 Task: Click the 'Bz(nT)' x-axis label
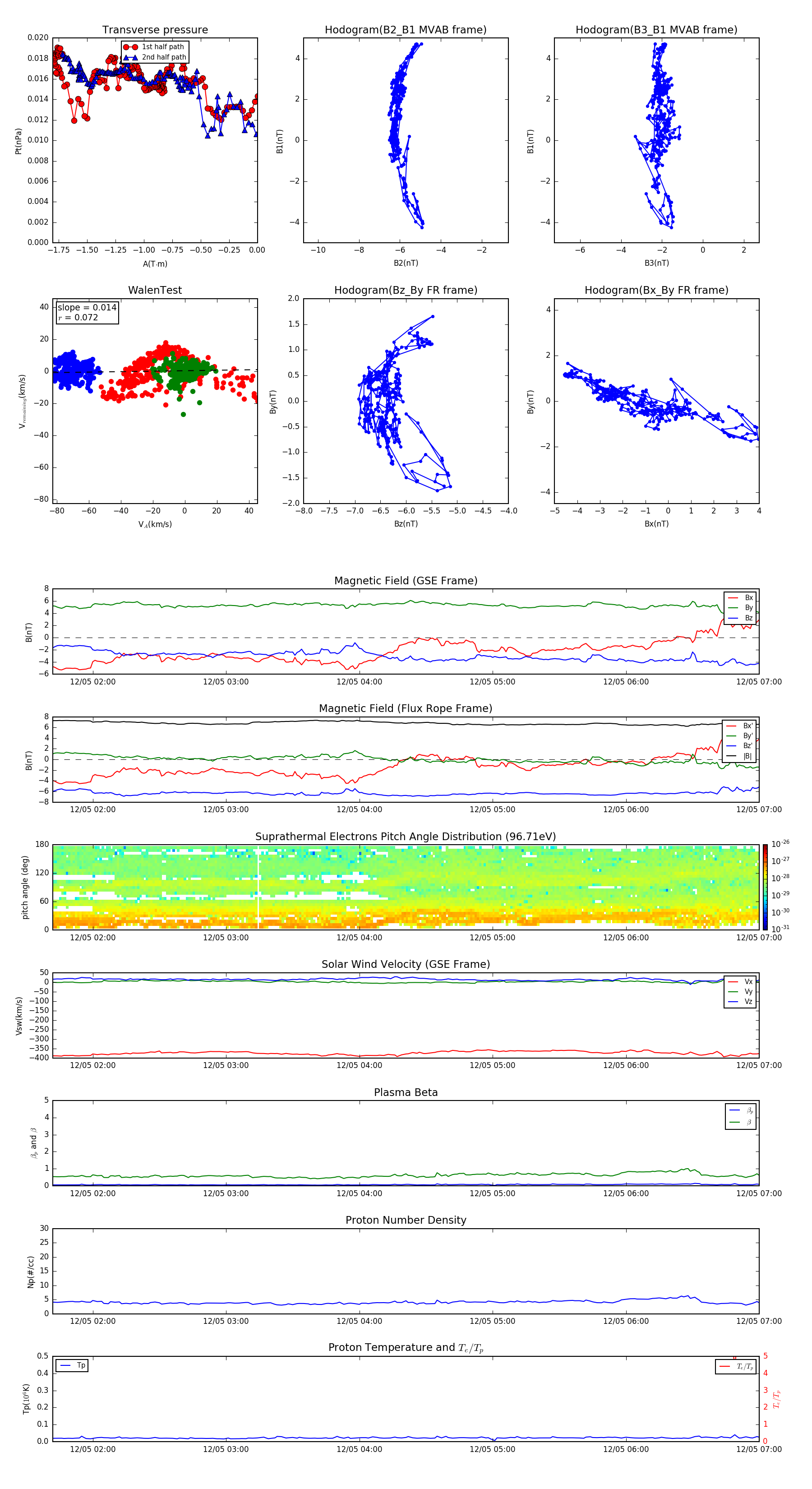[406, 524]
